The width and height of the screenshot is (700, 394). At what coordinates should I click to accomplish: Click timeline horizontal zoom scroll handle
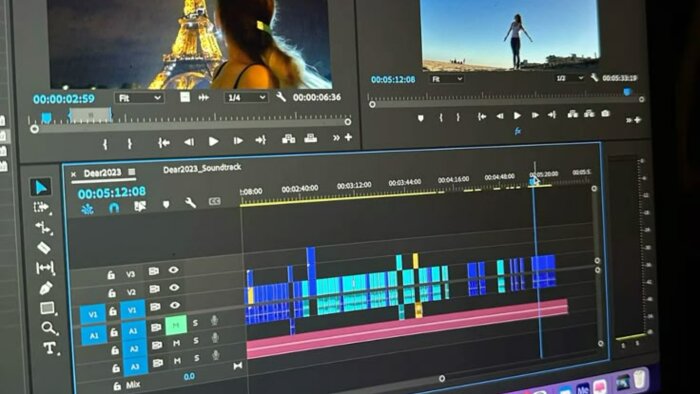[x=442, y=378]
